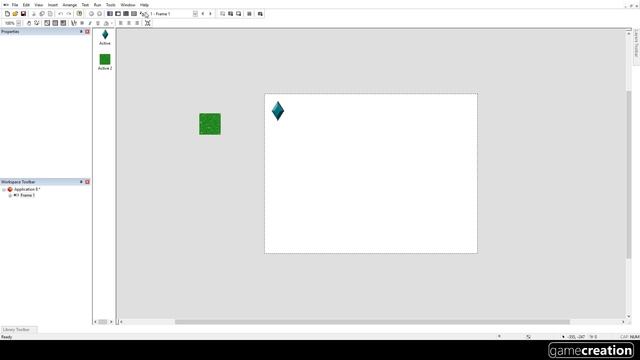
Task: Open the Window menu
Action: [x=128, y=5]
